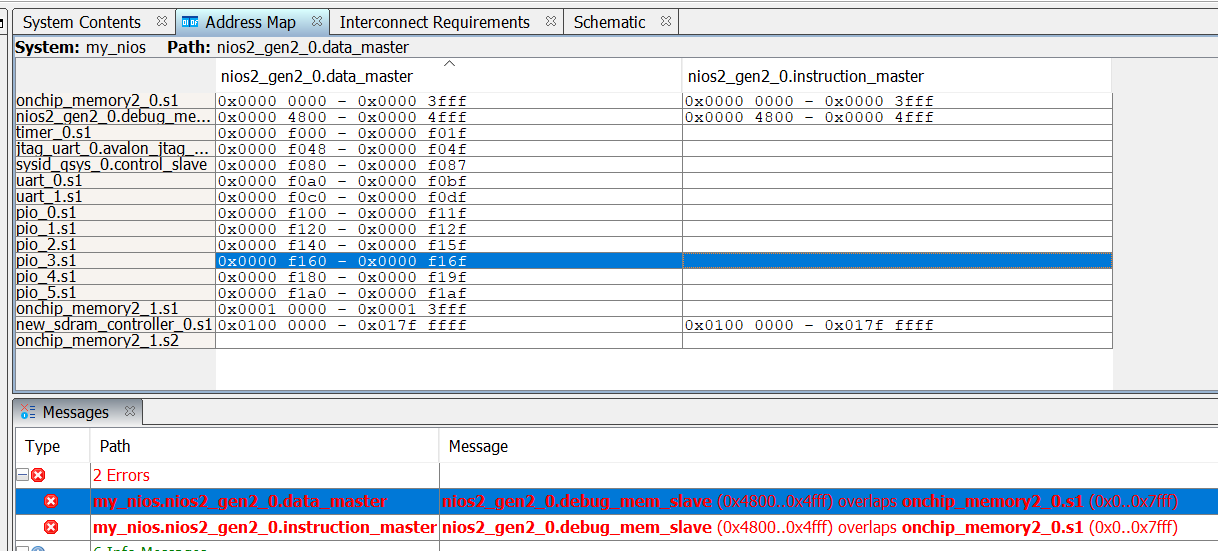
Task: Select error path my_nios.nios2_gen2_0.instruction_master
Action: pos(264,527)
